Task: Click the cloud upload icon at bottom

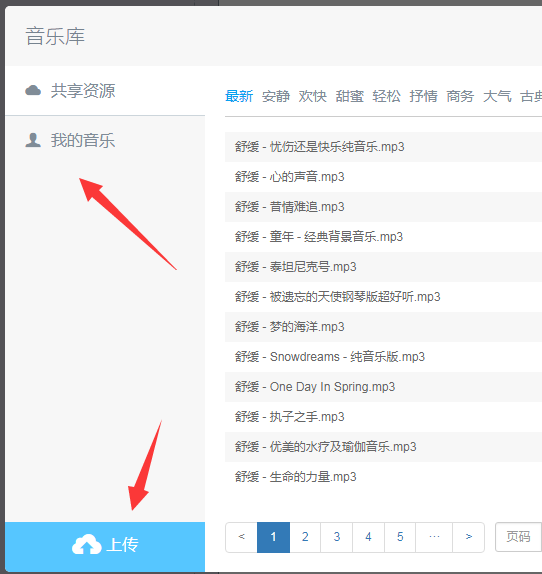Action: coord(86,544)
